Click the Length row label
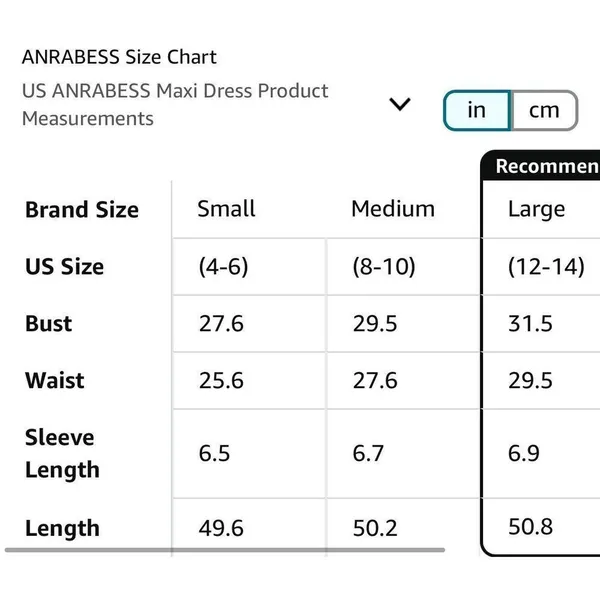Viewport: 600px width, 600px height. coord(62,528)
